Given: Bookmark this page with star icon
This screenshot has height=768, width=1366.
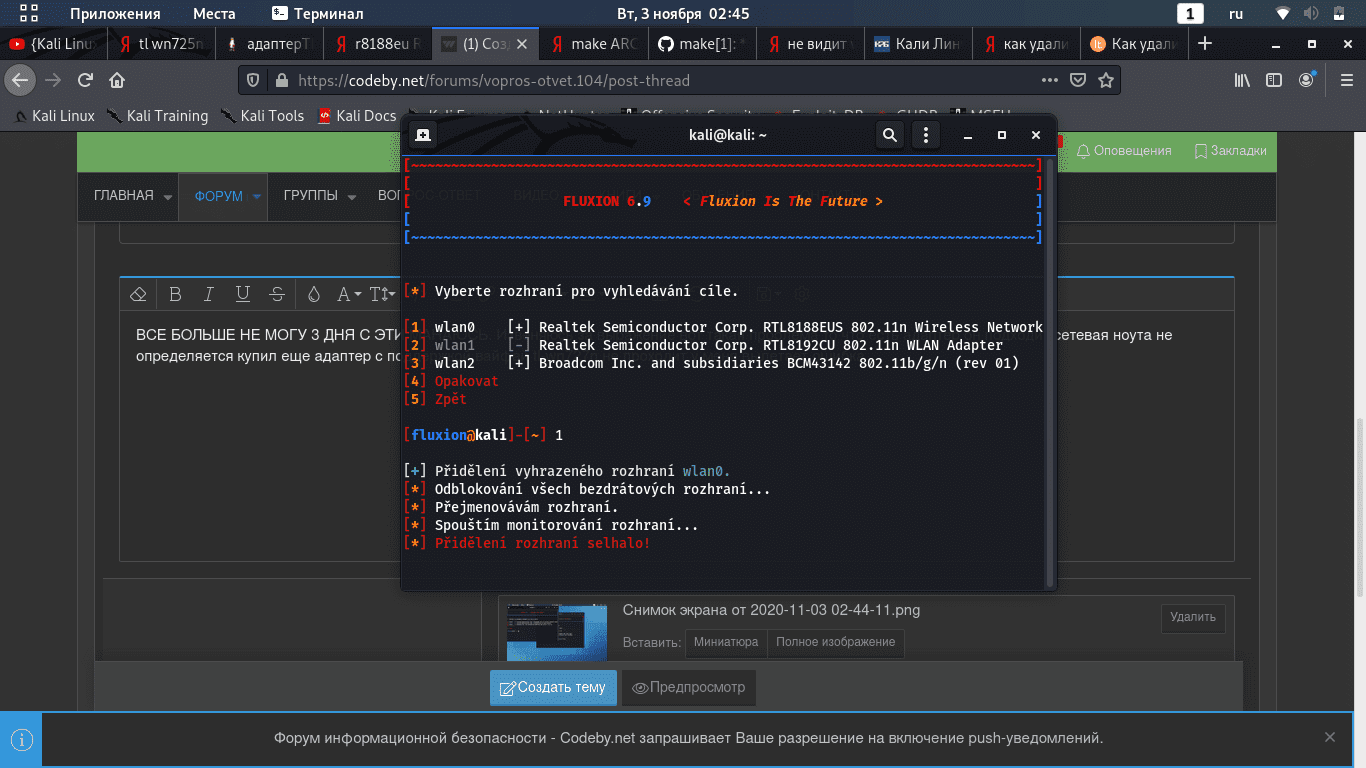Looking at the screenshot, I should pyautogui.click(x=1105, y=80).
